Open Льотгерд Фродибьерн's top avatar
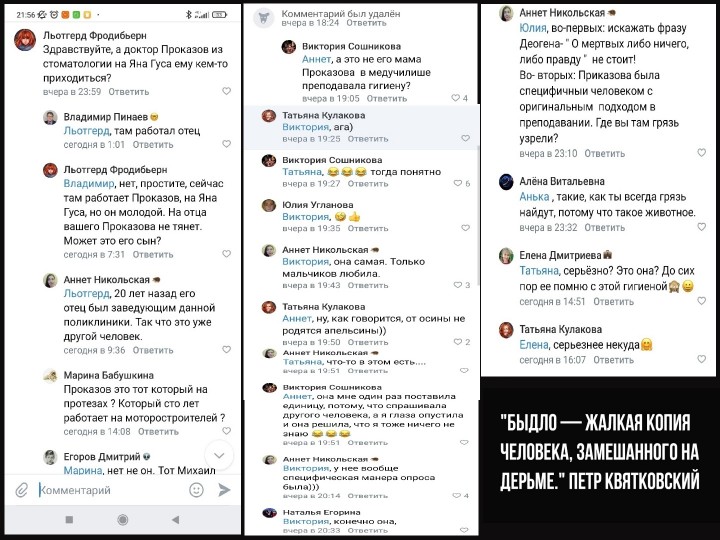The width and height of the screenshot is (720, 540). pos(25,40)
